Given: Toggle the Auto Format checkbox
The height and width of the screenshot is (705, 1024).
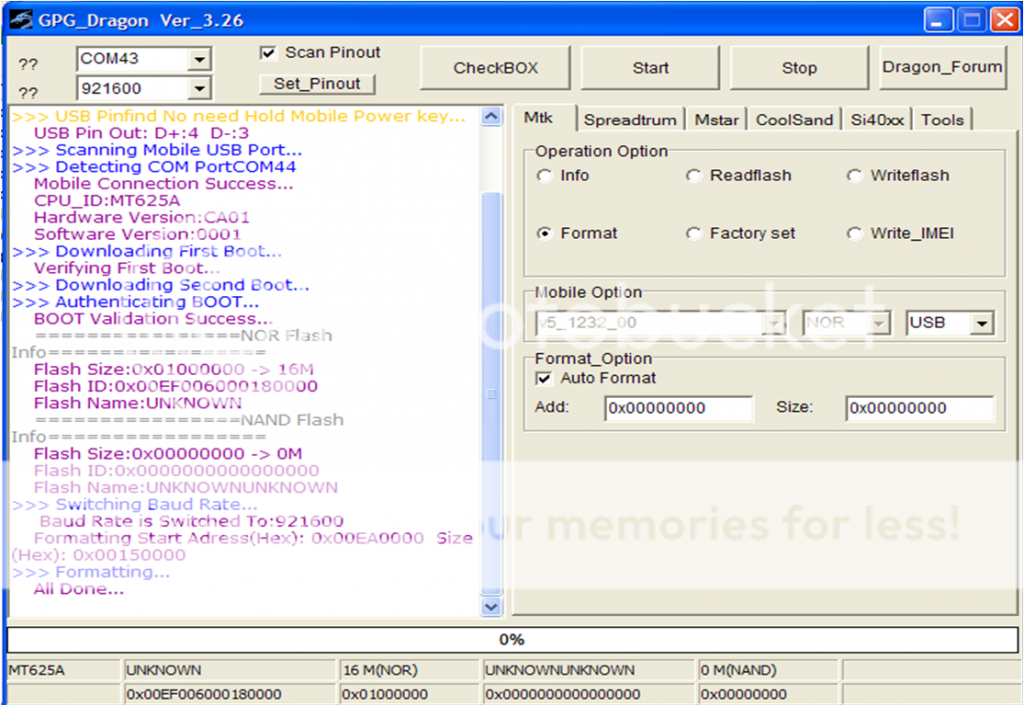Looking at the screenshot, I should (x=544, y=379).
